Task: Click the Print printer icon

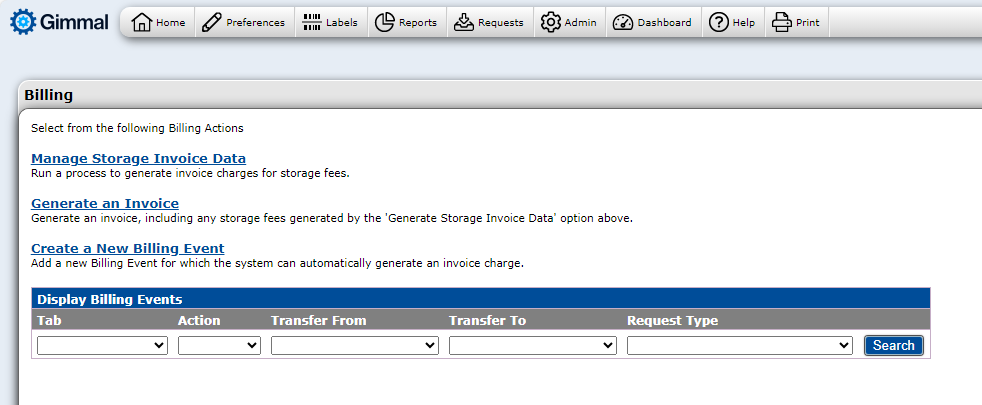Action: click(x=782, y=22)
